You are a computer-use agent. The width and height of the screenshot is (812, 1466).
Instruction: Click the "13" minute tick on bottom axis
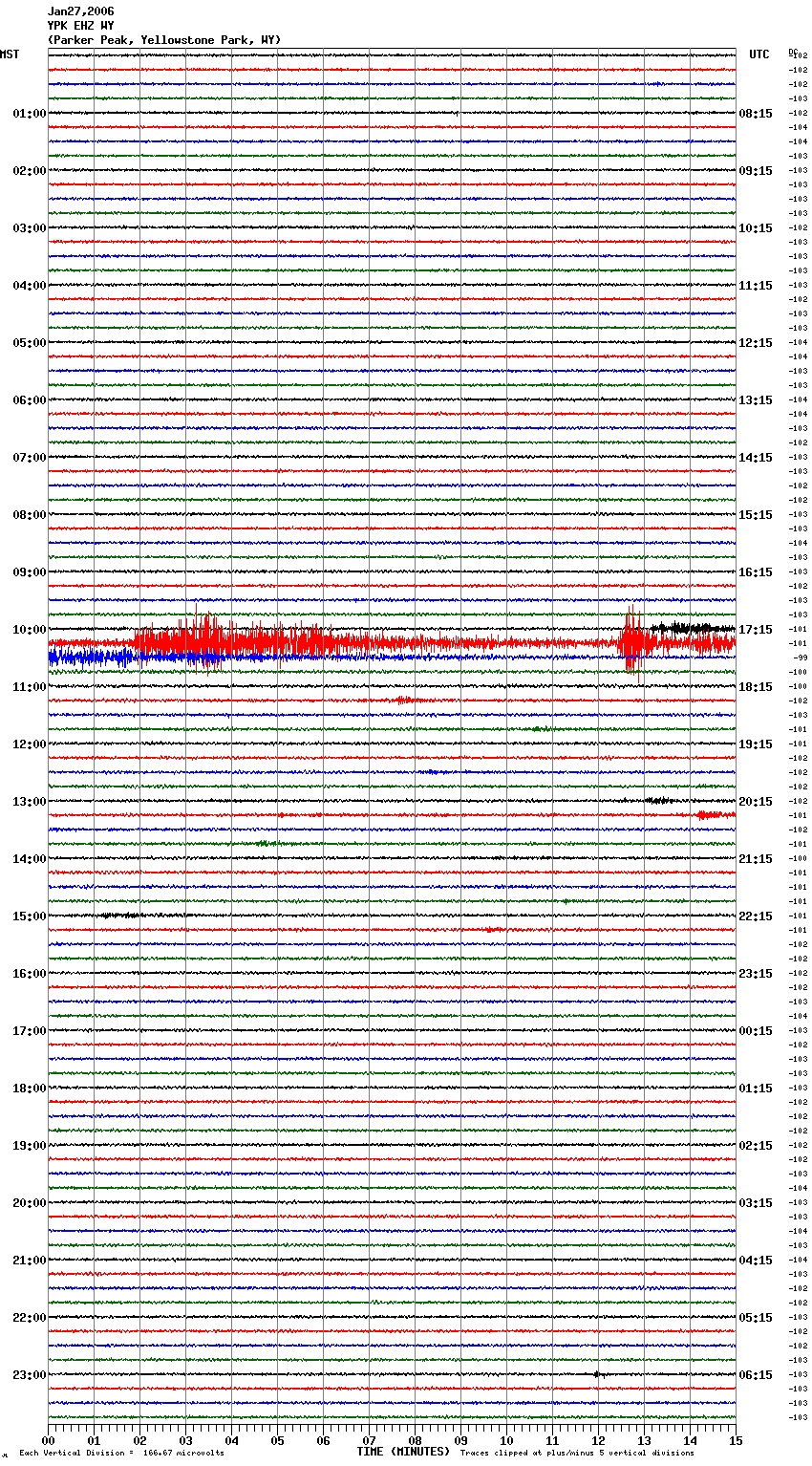(644, 1440)
